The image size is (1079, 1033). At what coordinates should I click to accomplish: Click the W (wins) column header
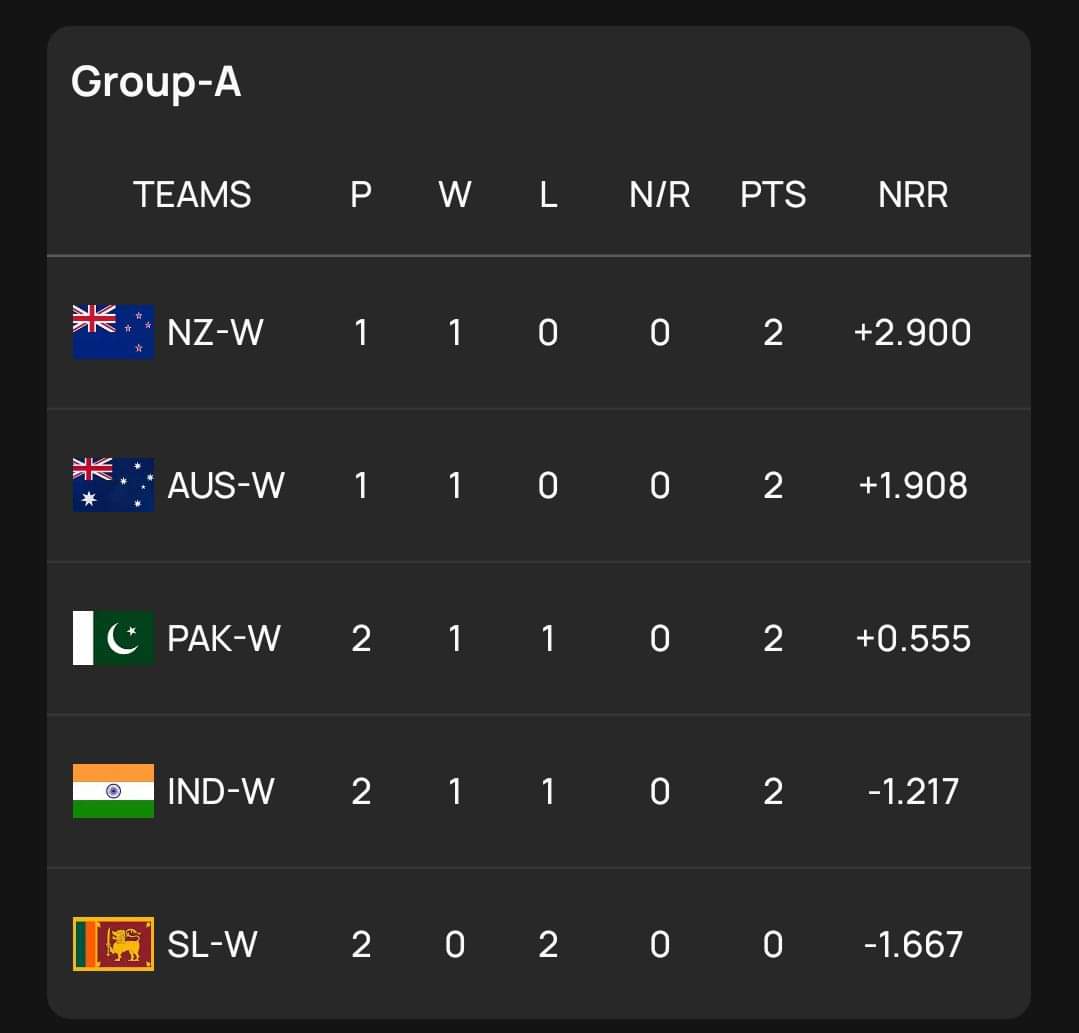(x=455, y=195)
